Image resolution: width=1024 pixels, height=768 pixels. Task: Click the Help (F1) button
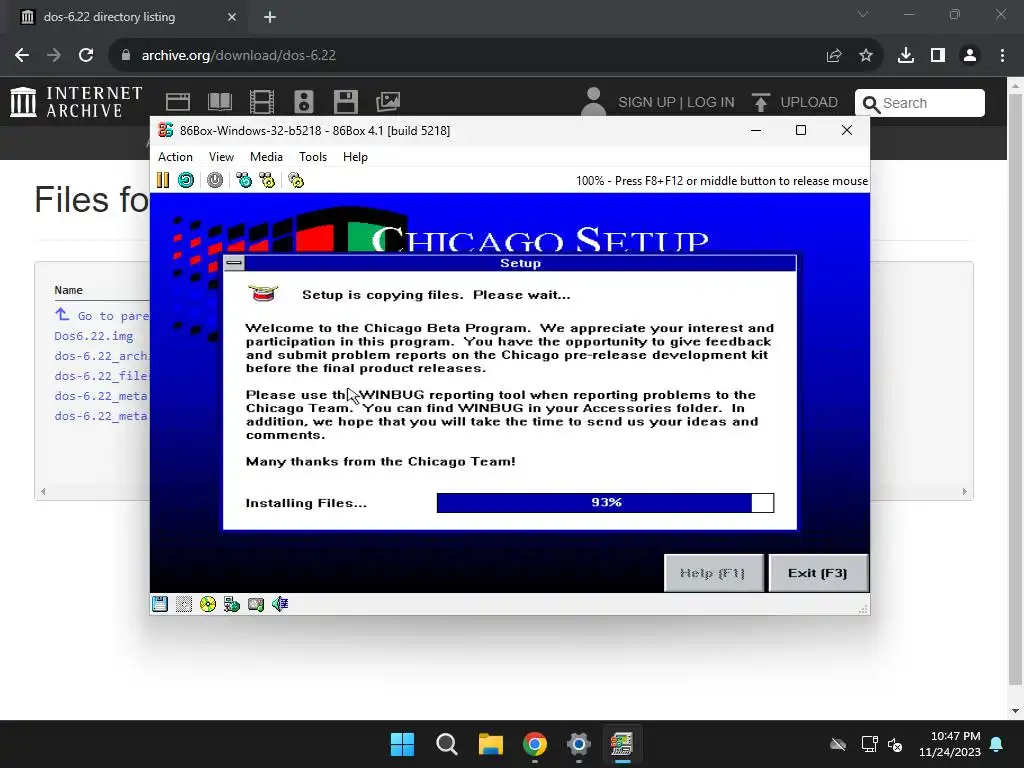713,573
